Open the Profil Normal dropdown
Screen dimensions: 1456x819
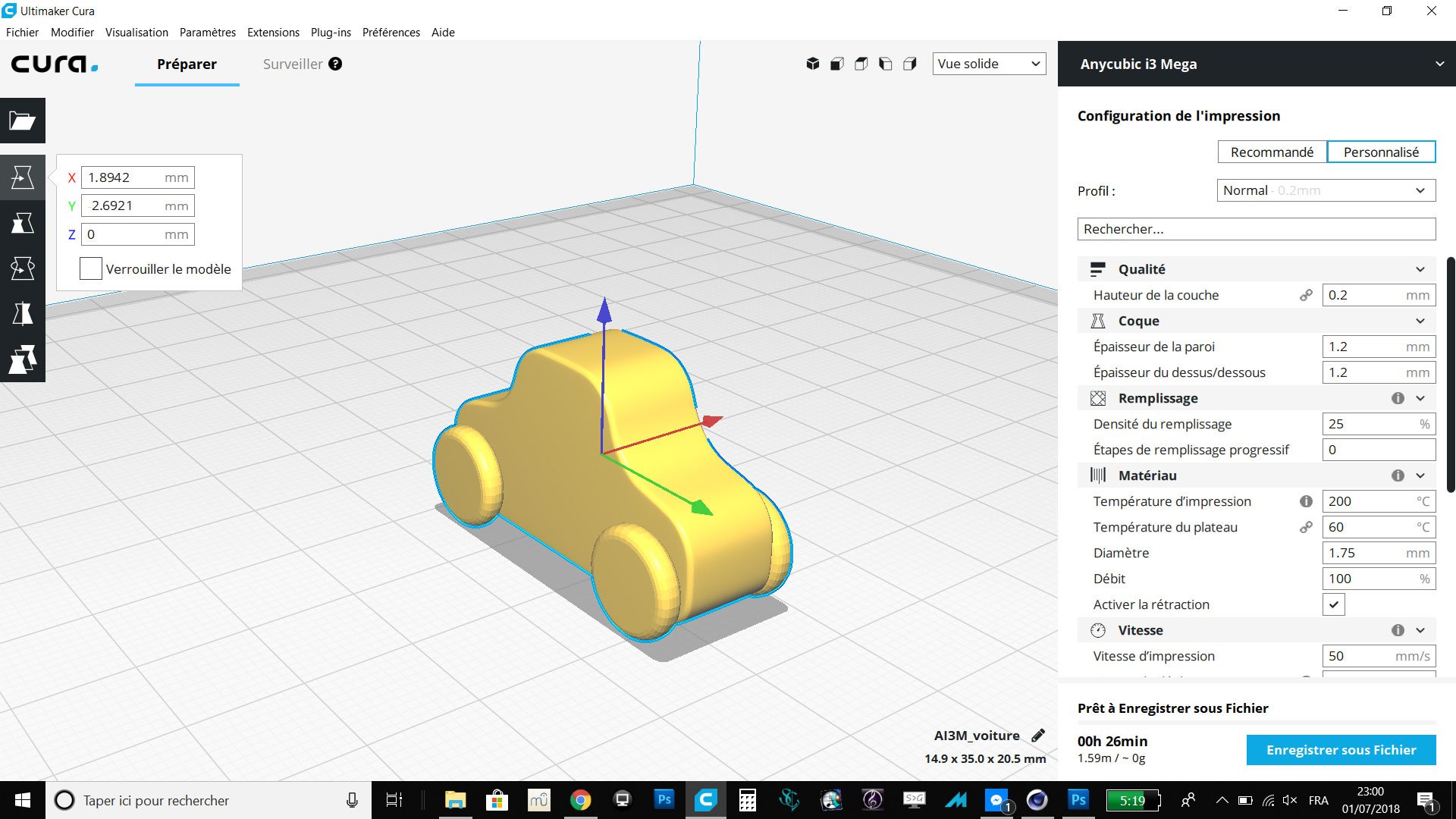pyautogui.click(x=1326, y=190)
